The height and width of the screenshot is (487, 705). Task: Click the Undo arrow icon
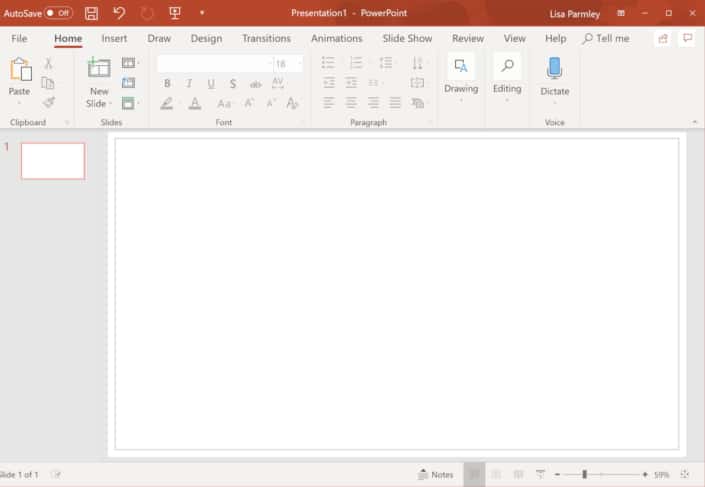pos(119,13)
